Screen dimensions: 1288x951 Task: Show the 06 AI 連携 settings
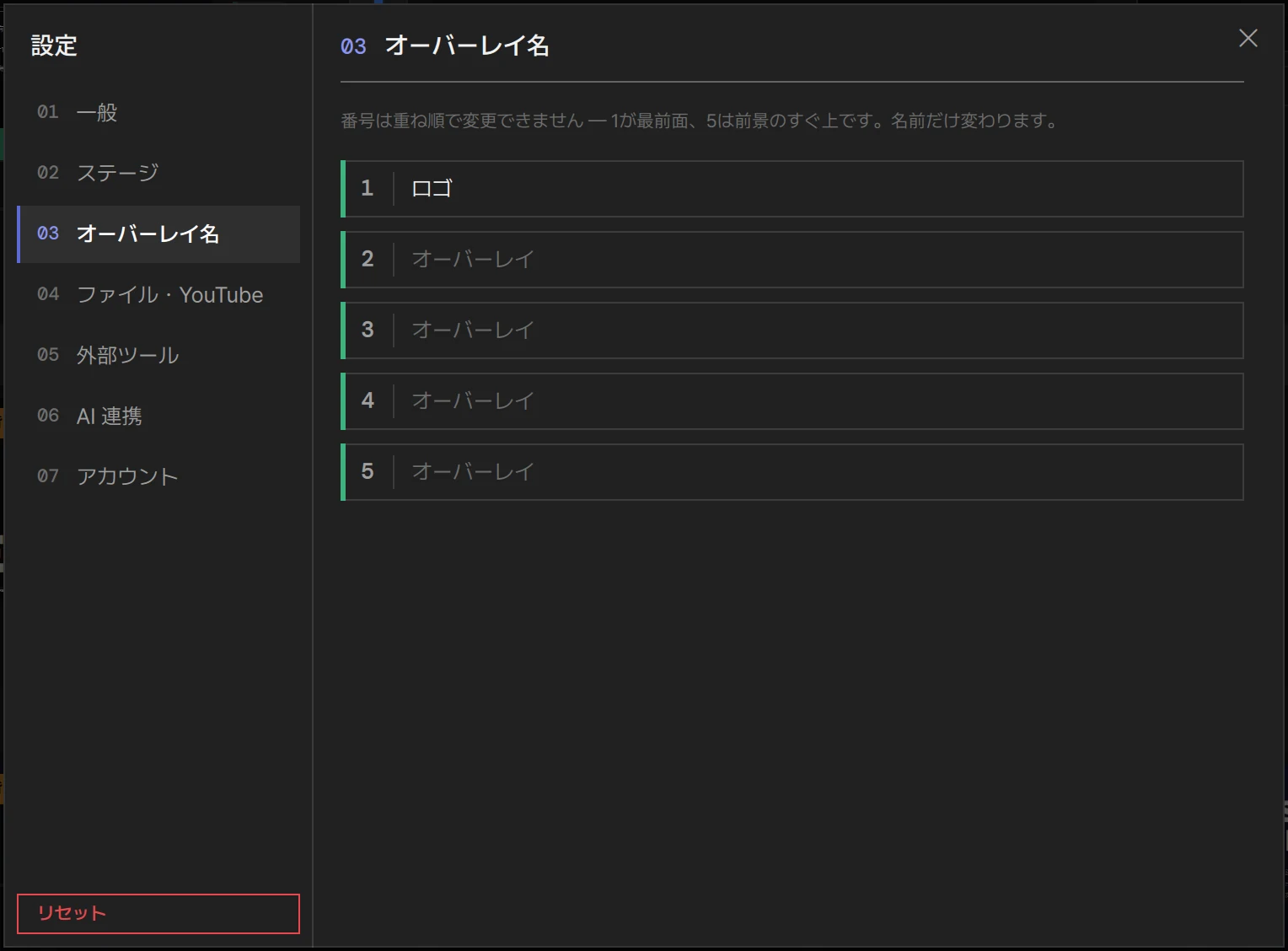[x=158, y=416]
